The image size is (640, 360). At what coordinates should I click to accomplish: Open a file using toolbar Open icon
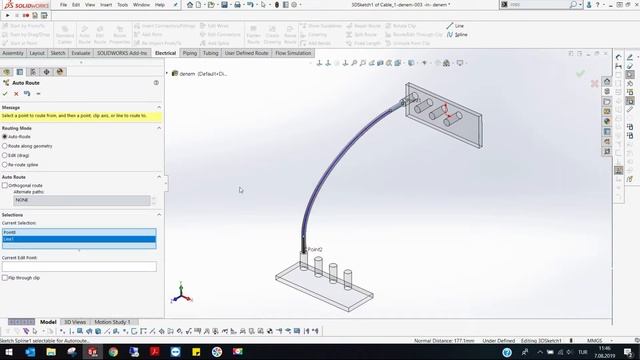pos(211,5)
